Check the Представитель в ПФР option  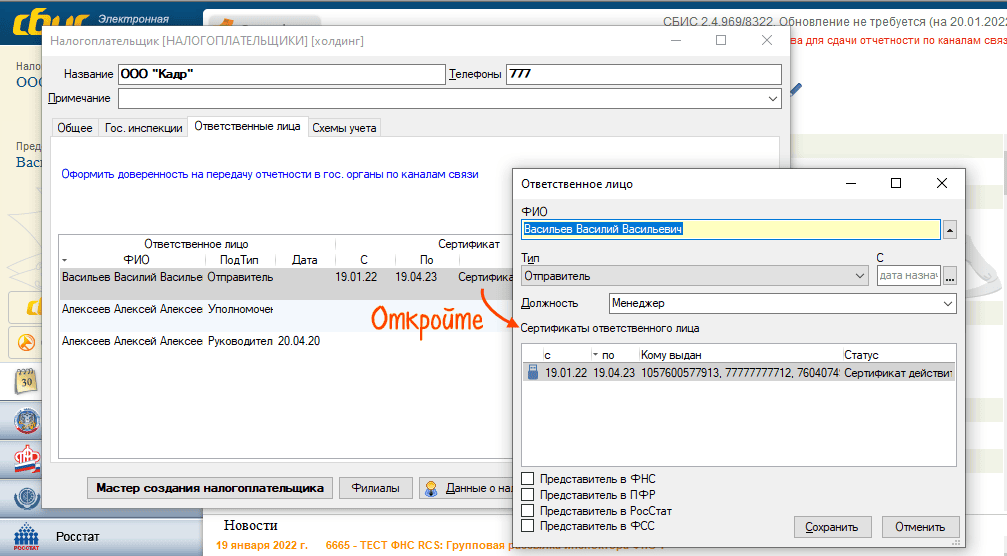[528, 495]
